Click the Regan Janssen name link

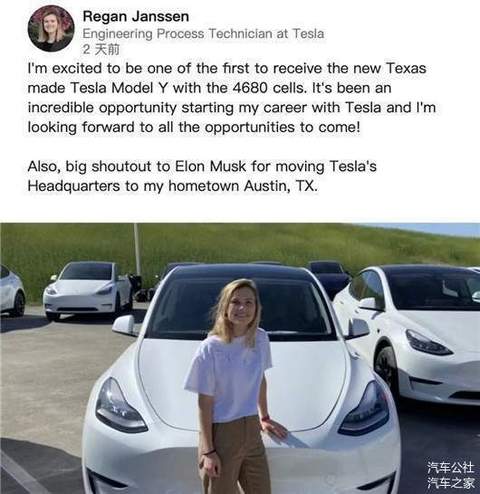(x=136, y=16)
